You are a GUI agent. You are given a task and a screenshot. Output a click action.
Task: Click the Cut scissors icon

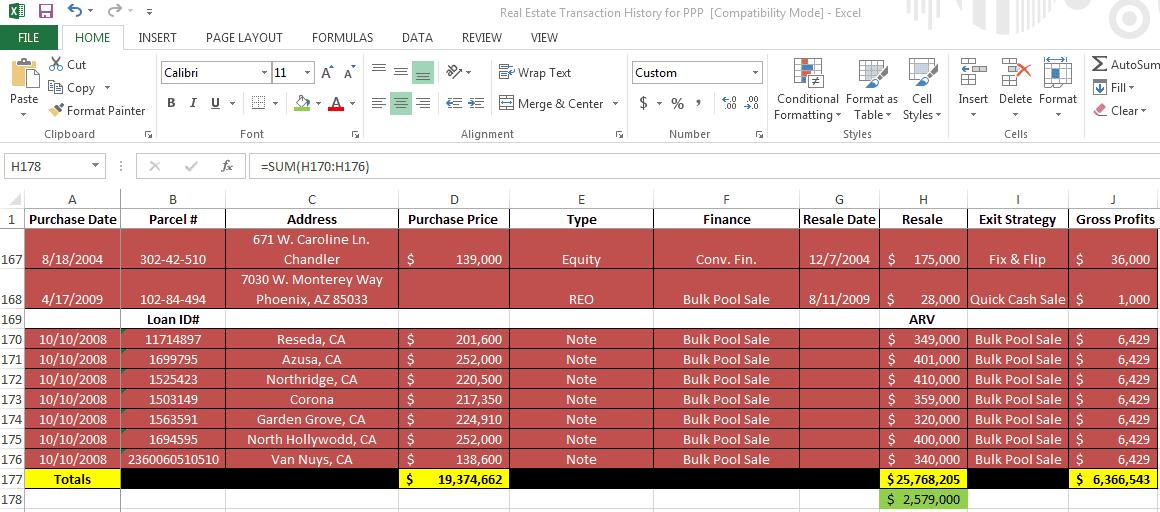pos(56,65)
